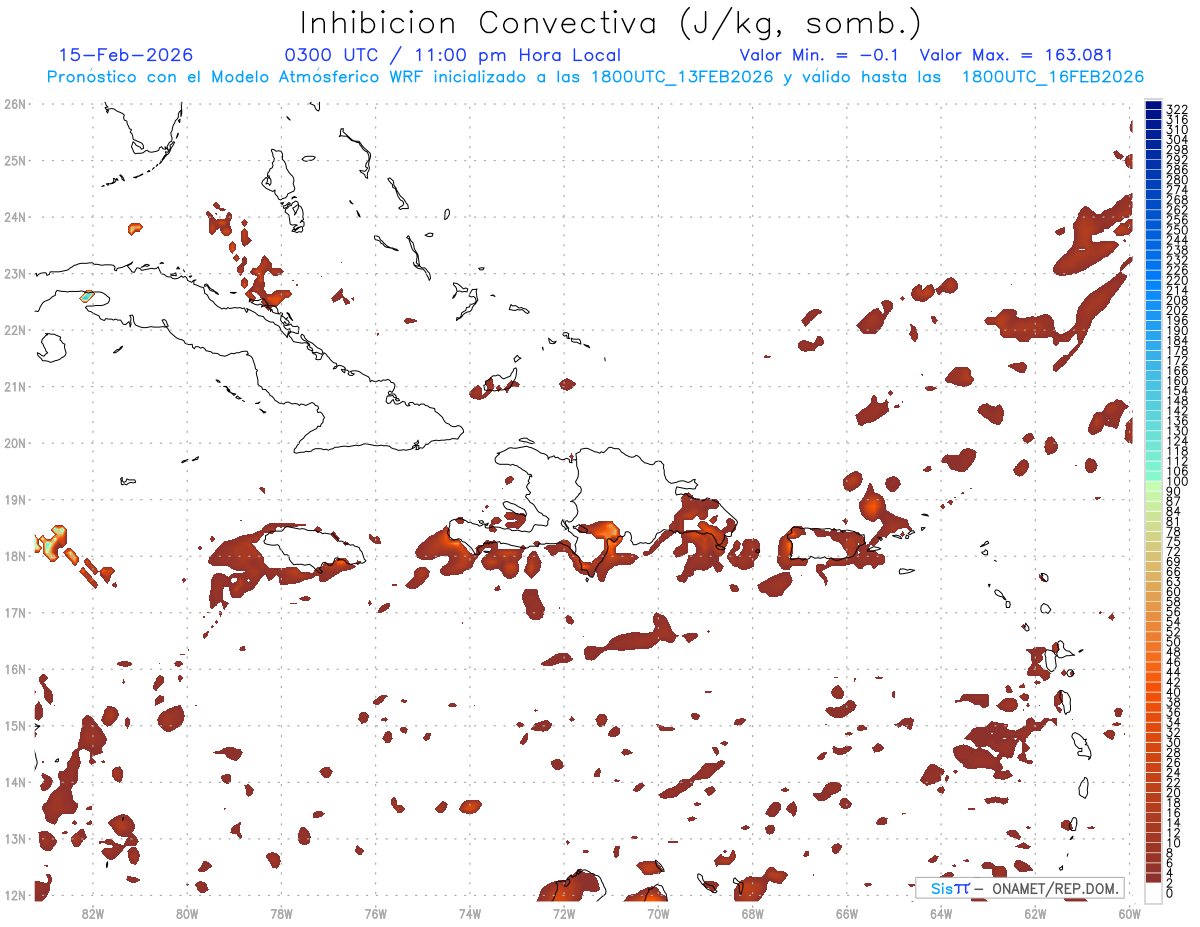
Task: Click the '82W' longitude label
Action: click(x=93, y=913)
